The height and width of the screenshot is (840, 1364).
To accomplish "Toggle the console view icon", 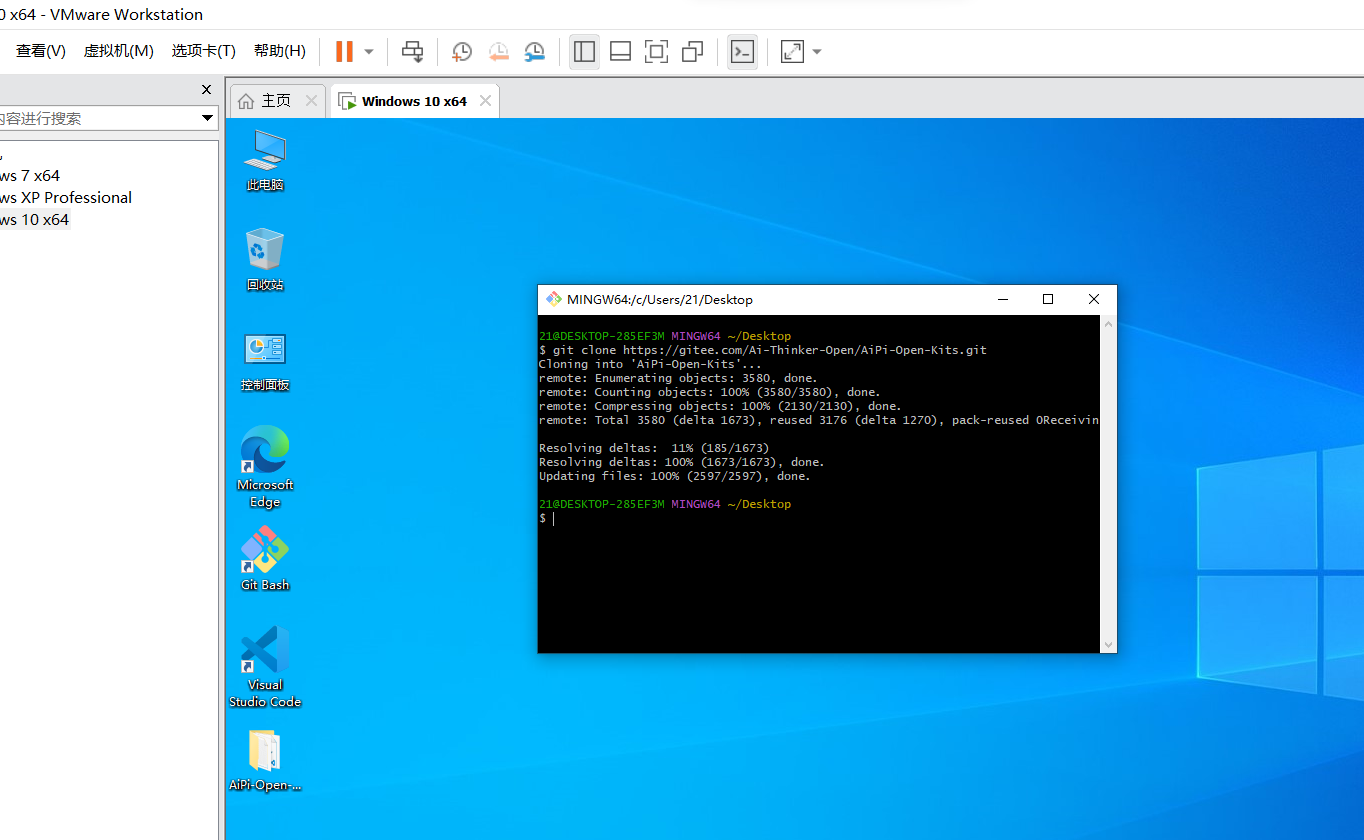I will click(742, 52).
